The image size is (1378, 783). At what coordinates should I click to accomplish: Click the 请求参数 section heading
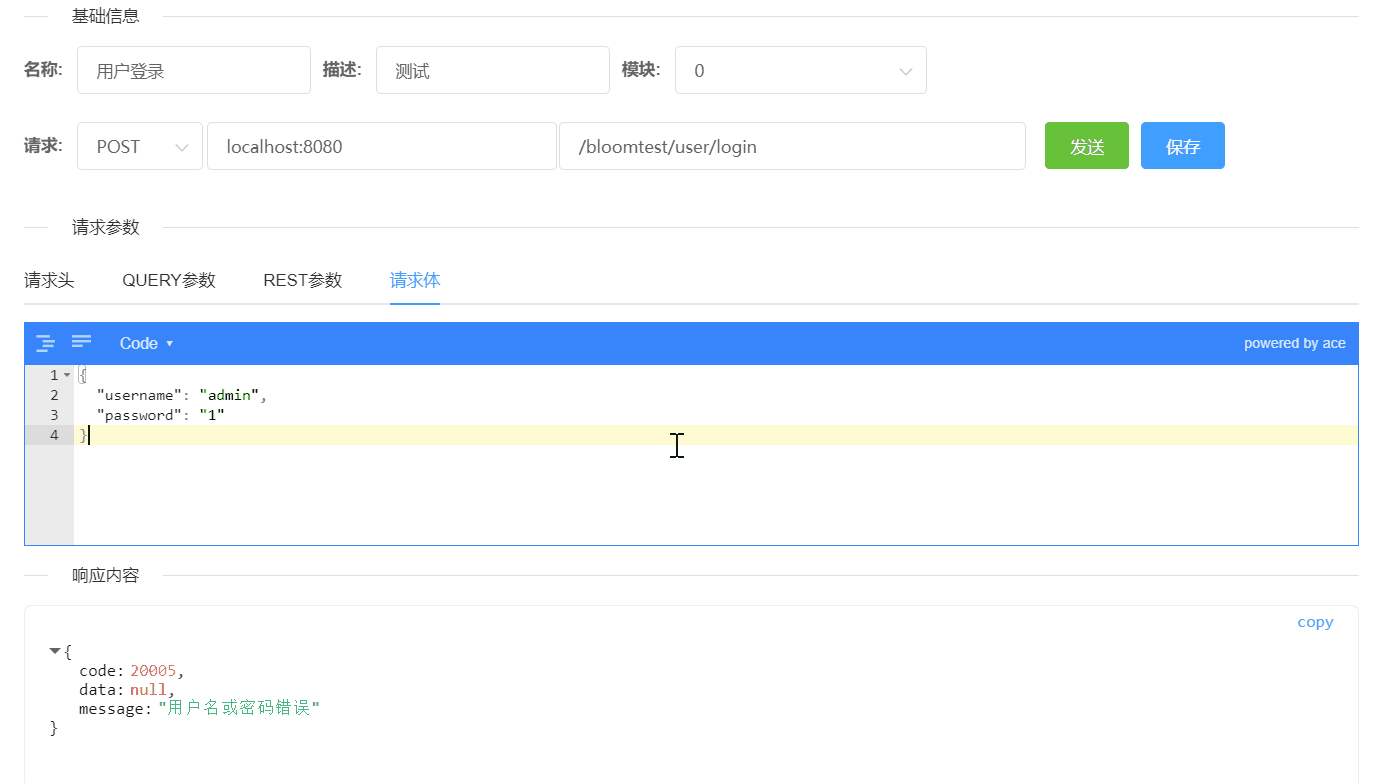point(106,227)
